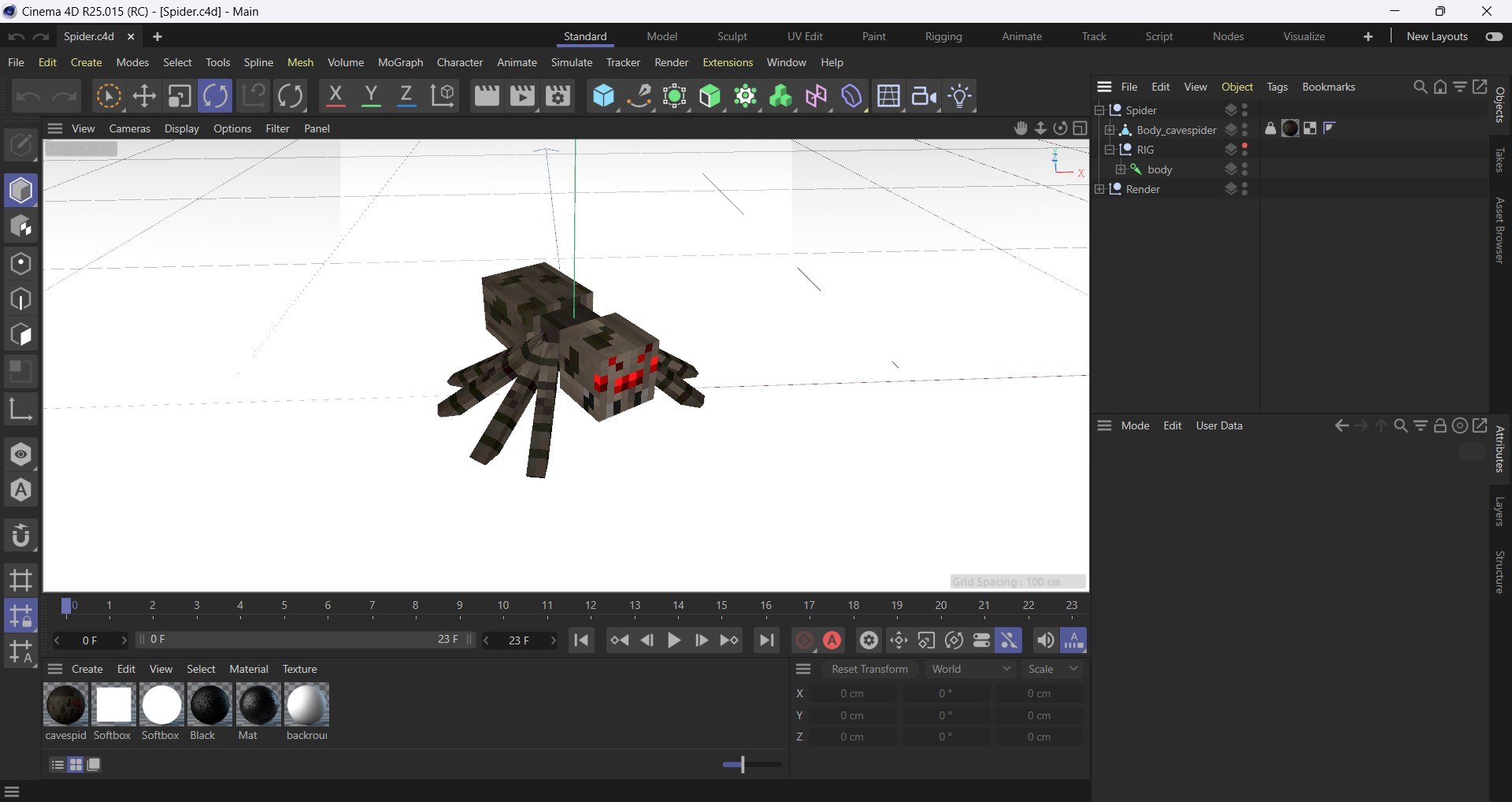
Task: Click the Attribute Manager lock icon
Action: [1440, 425]
